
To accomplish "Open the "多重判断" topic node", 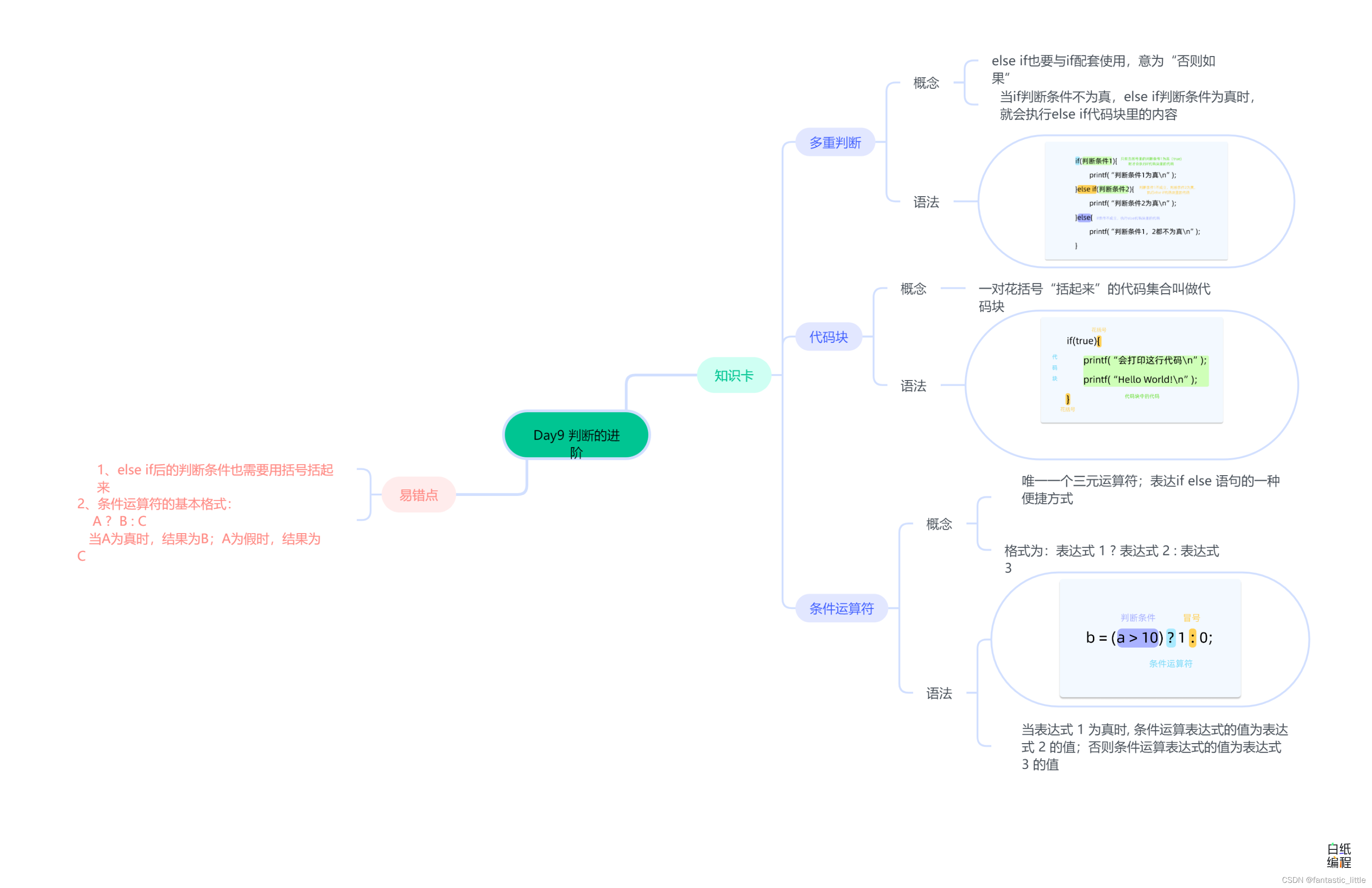I will point(835,142).
